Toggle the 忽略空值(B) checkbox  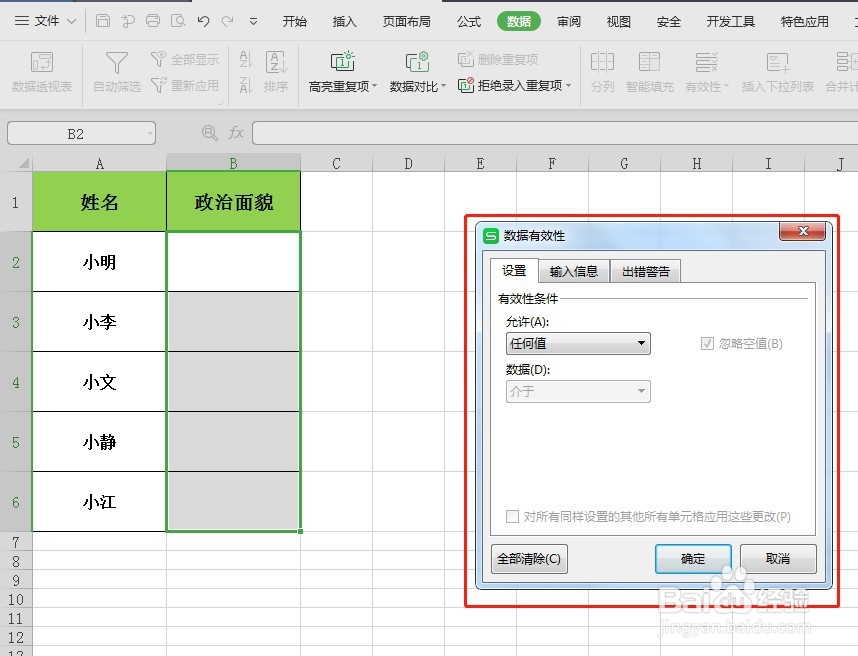[709, 343]
